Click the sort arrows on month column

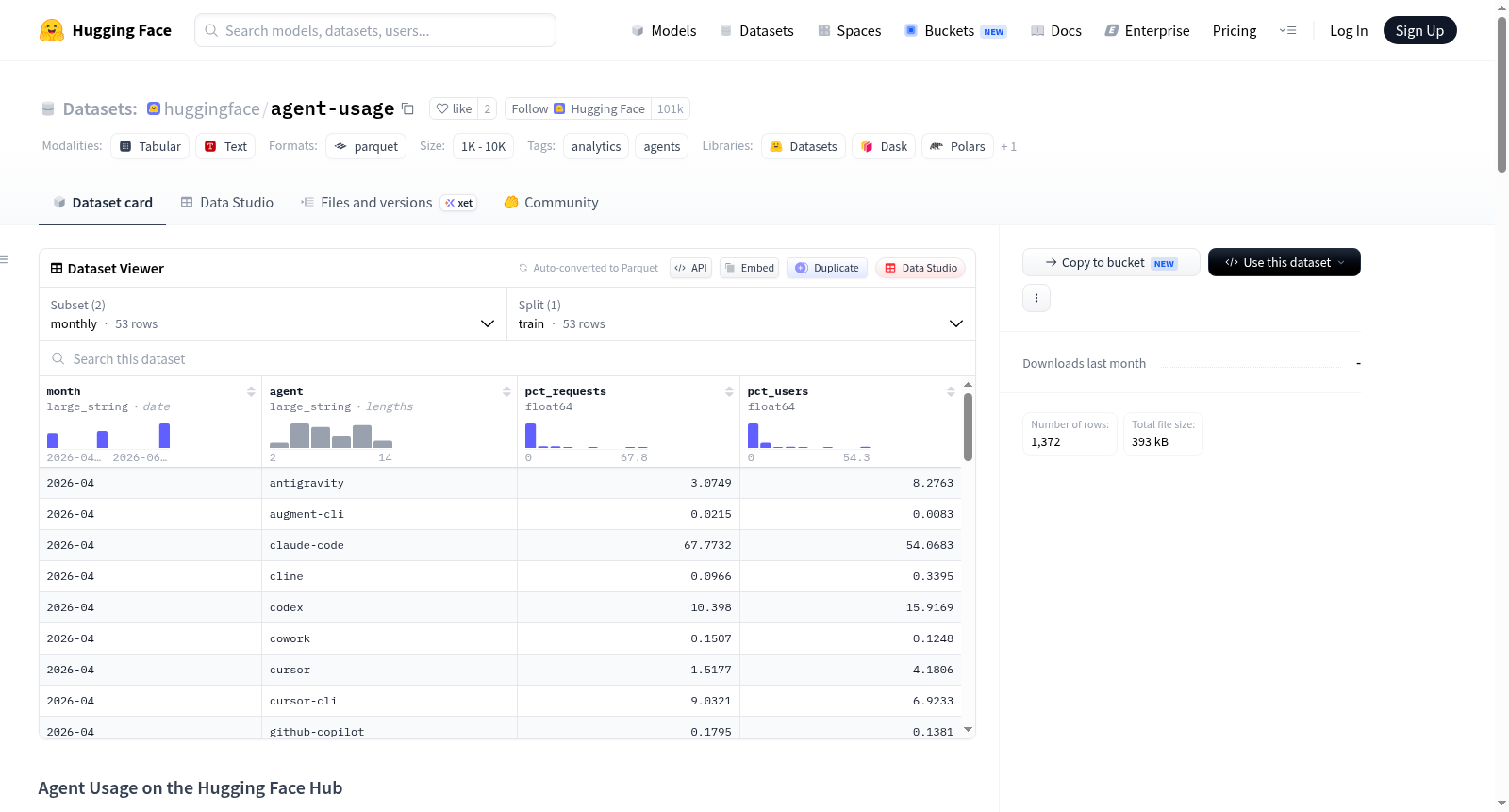click(251, 391)
